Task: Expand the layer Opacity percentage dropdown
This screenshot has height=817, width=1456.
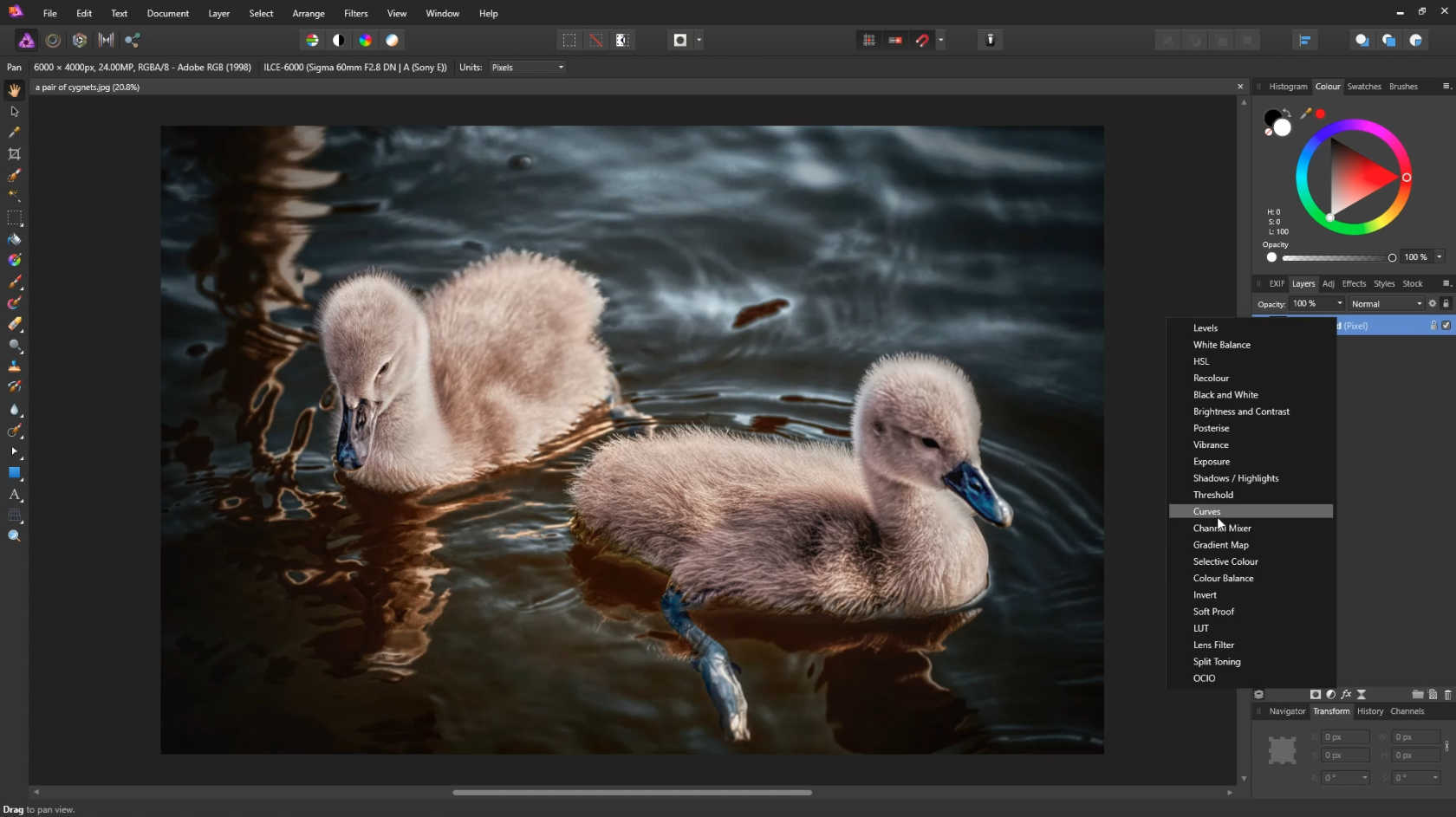Action: pyautogui.click(x=1340, y=304)
